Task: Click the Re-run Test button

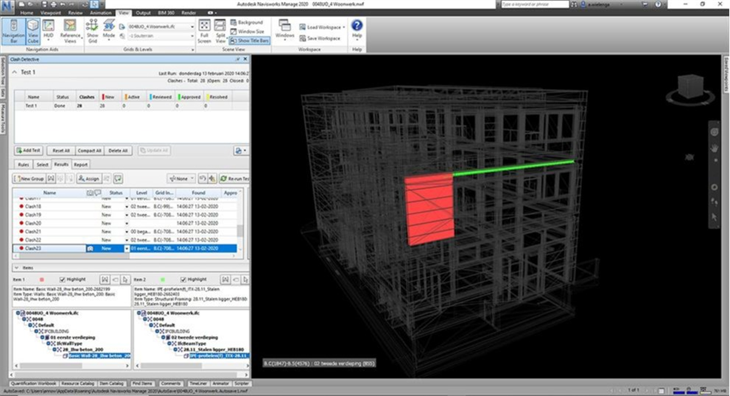Action: coord(235,179)
